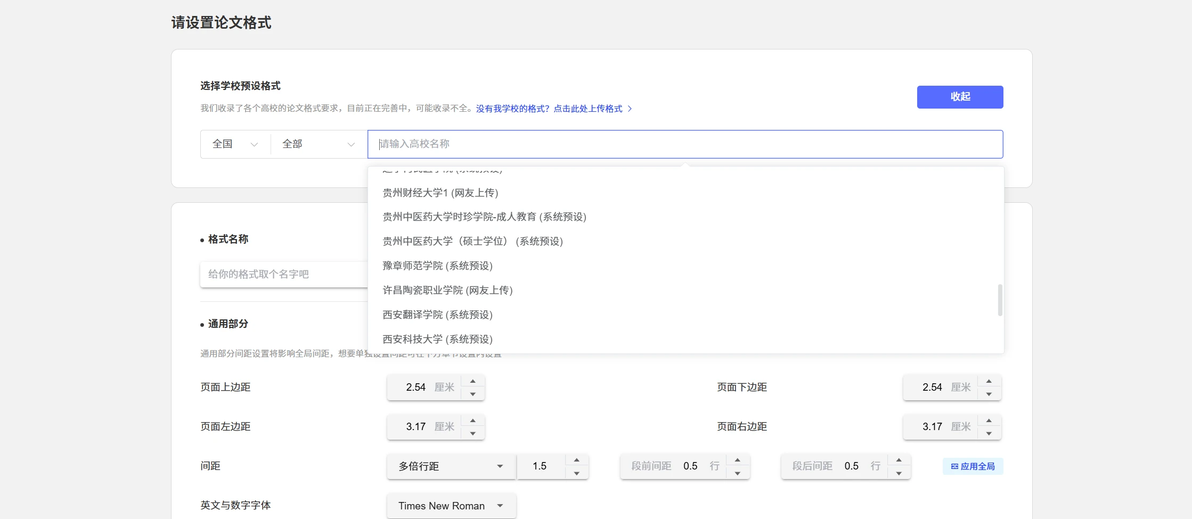Decrease the line spacing 1.5 value
This screenshot has height=519, width=1192.
(577, 473)
